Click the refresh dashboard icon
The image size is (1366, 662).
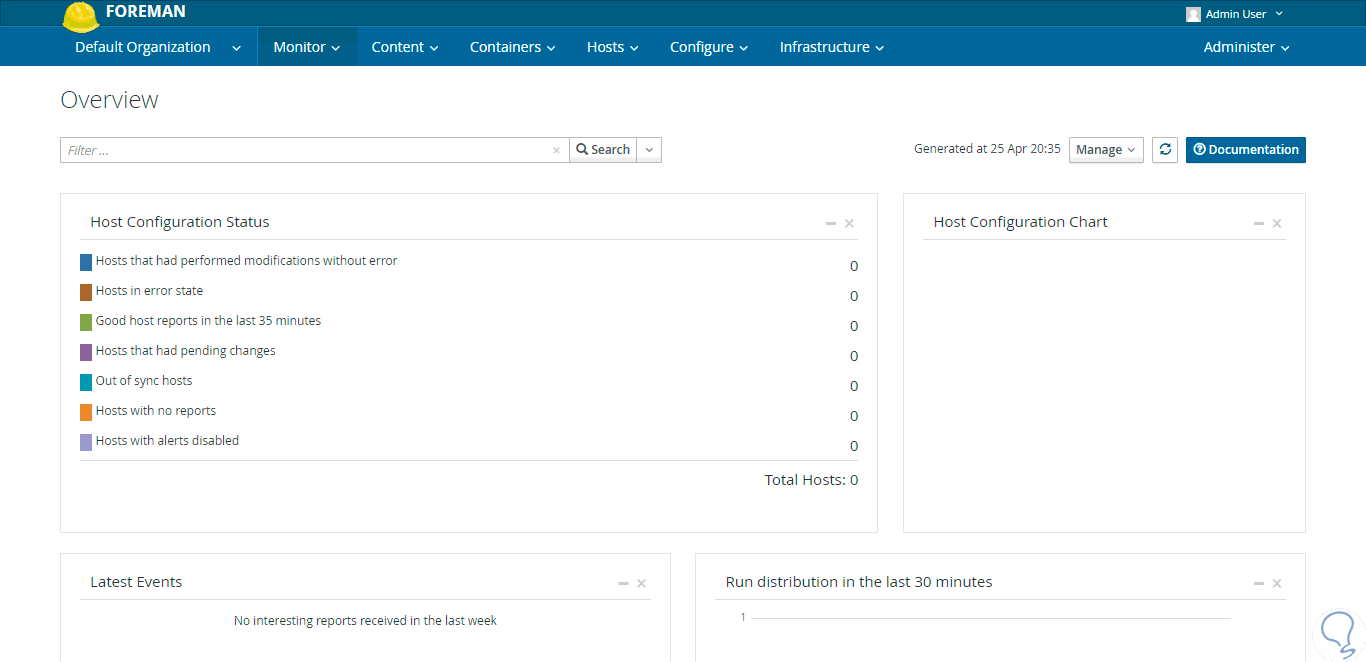(x=1165, y=150)
